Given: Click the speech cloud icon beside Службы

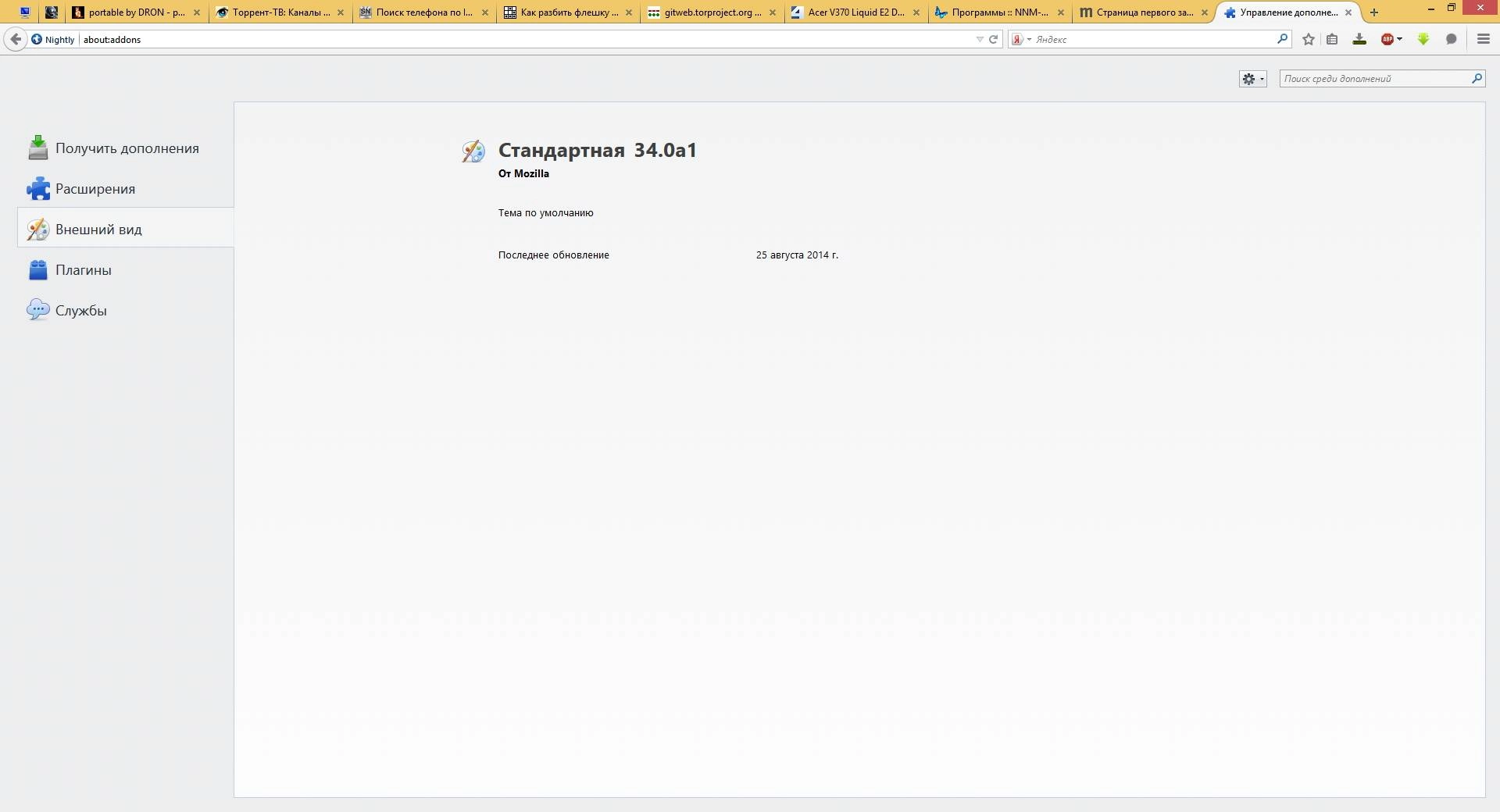Looking at the screenshot, I should (37, 310).
